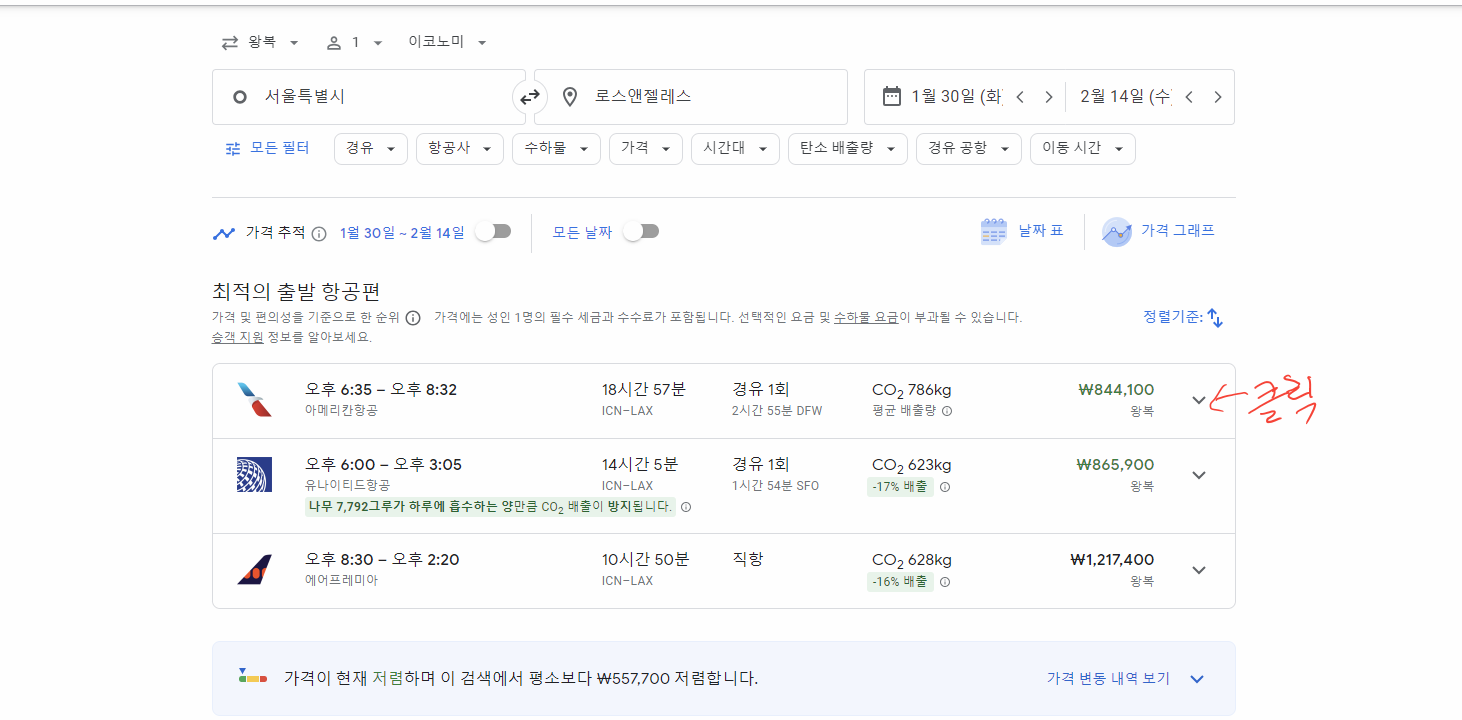Click the 날짜 표 grid icon
This screenshot has width=1462, height=720.
(x=993, y=230)
